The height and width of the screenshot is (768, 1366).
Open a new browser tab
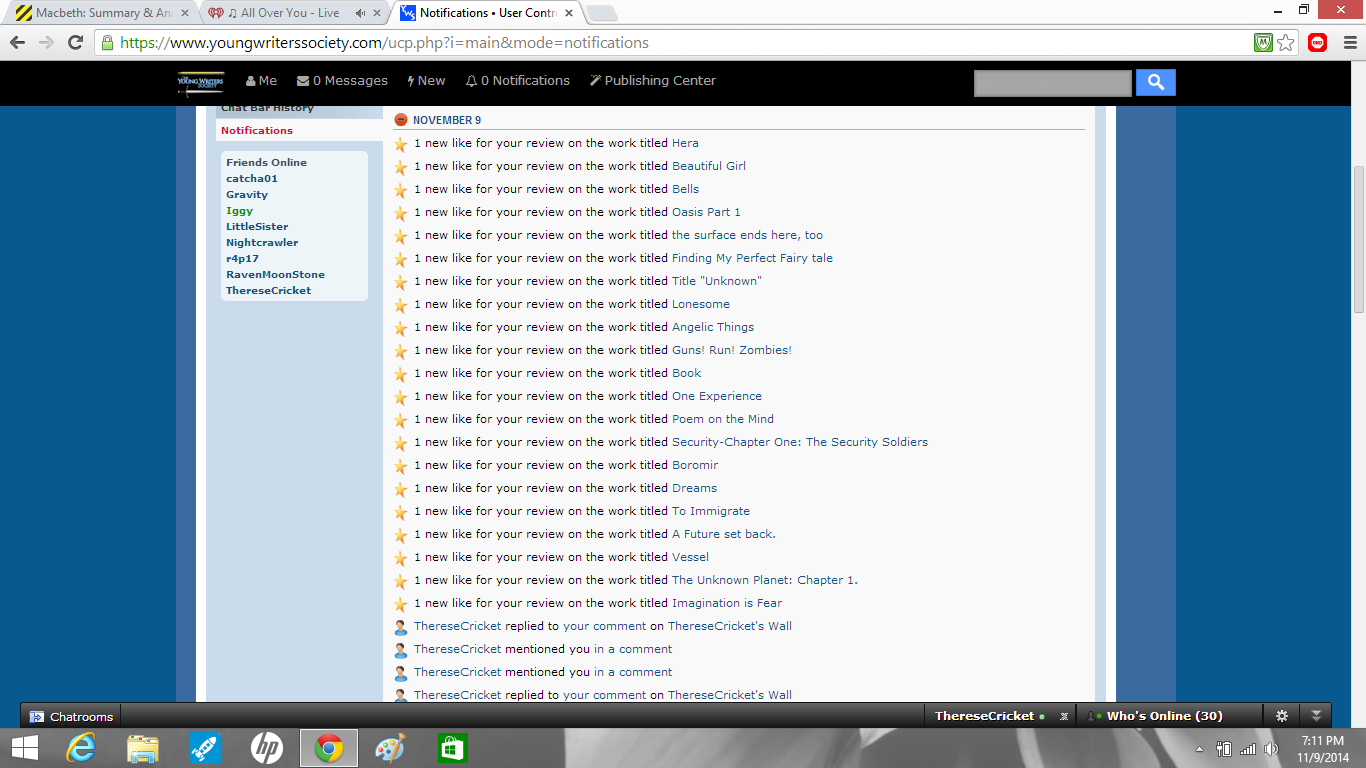coord(601,13)
